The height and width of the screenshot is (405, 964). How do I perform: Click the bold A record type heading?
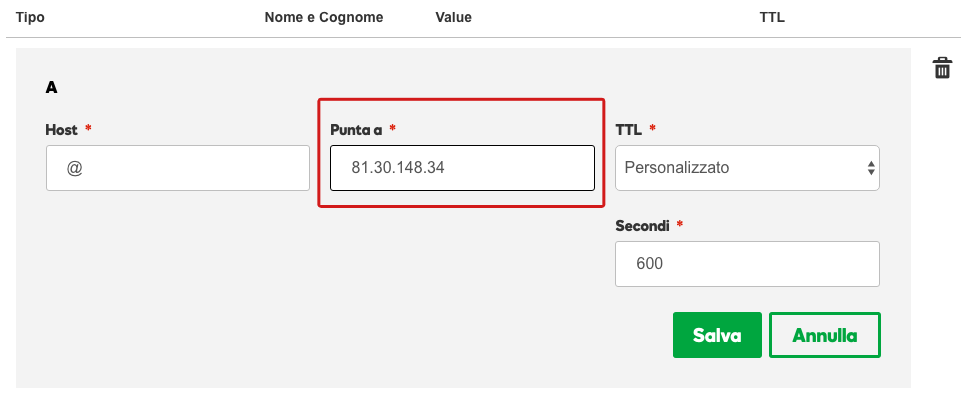click(51, 88)
